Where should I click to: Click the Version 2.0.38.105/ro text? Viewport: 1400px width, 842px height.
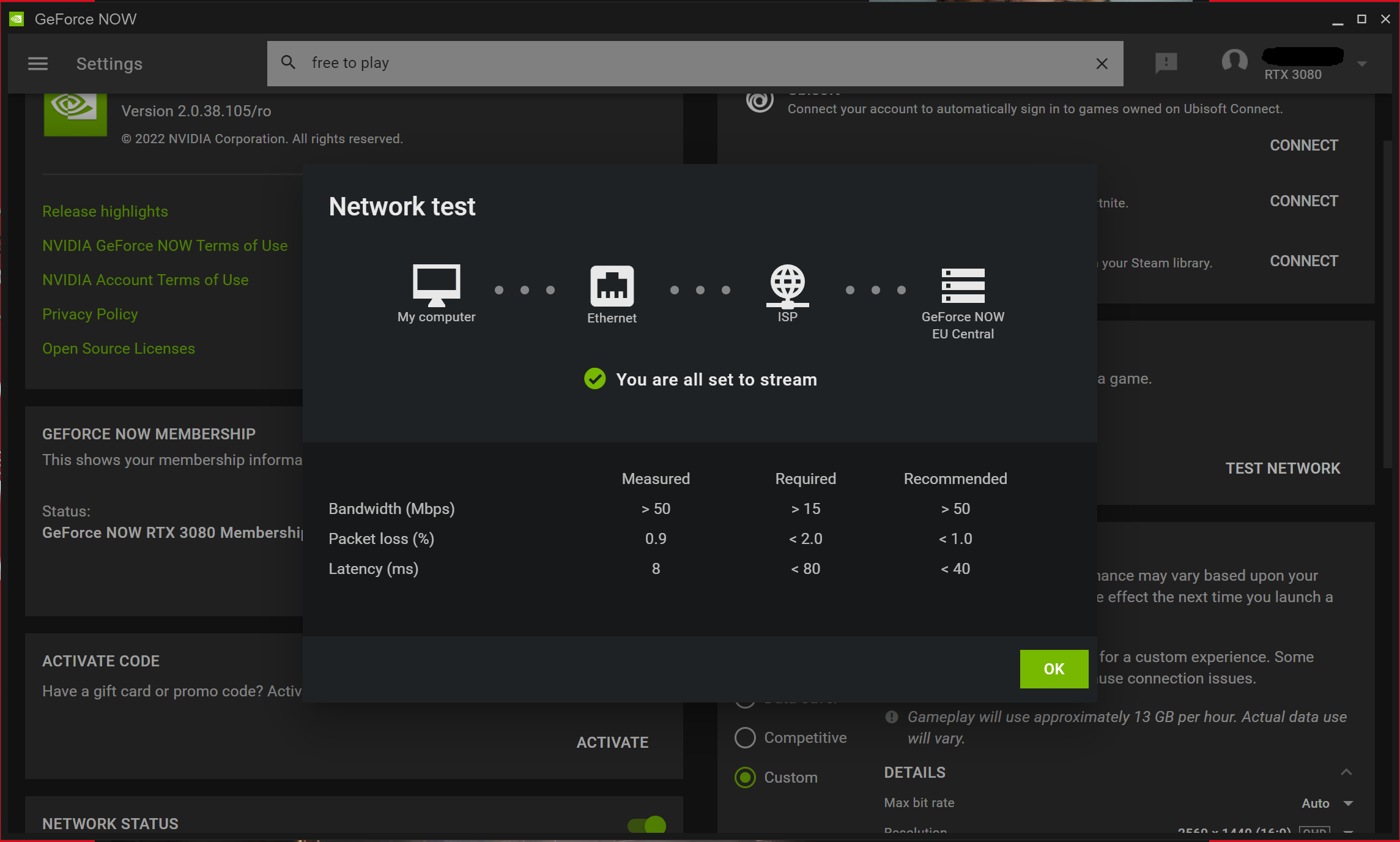point(196,111)
